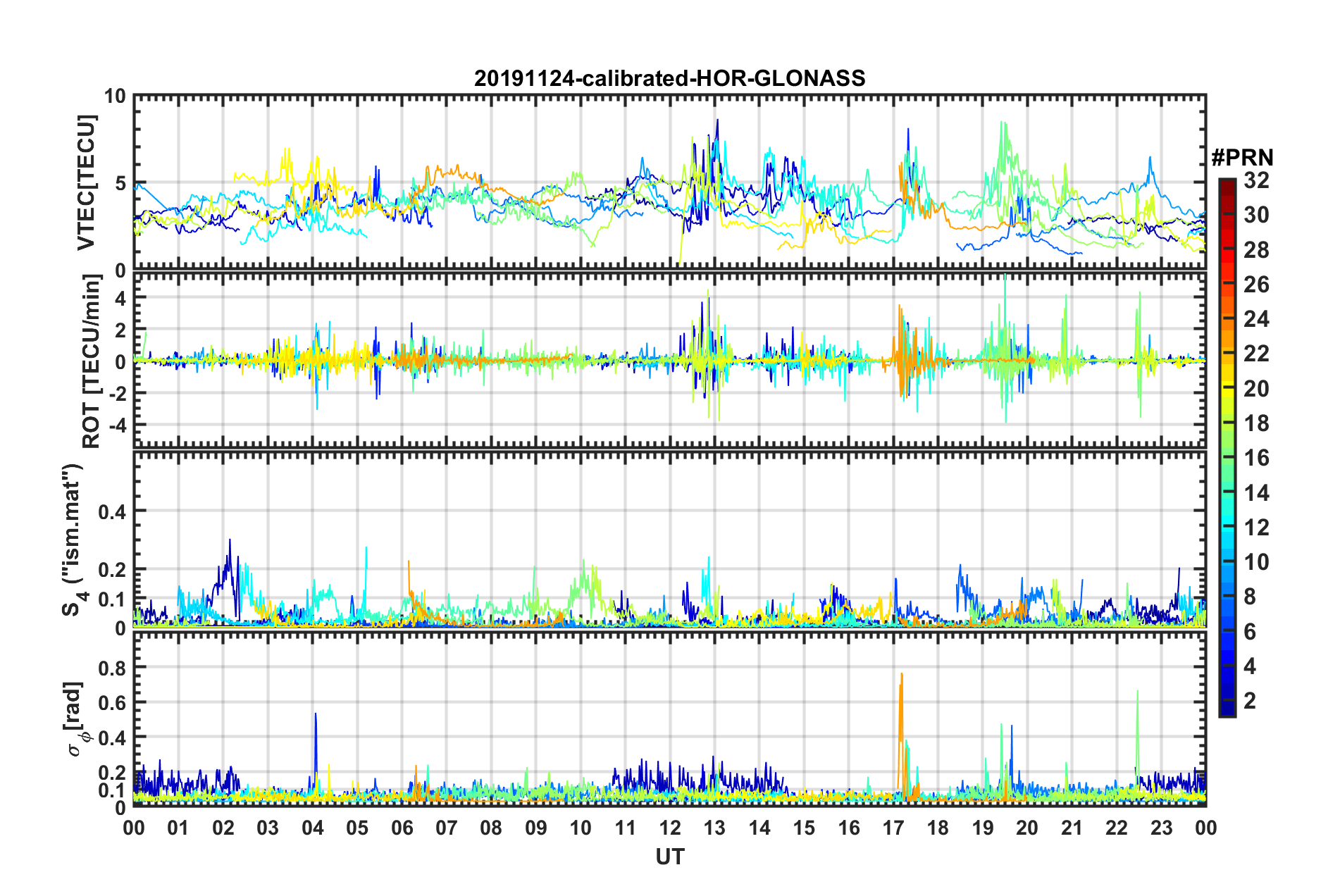Viewport: 1340px width, 896px height.
Task: Click colorbar tick label 26
Action: click(x=1256, y=285)
